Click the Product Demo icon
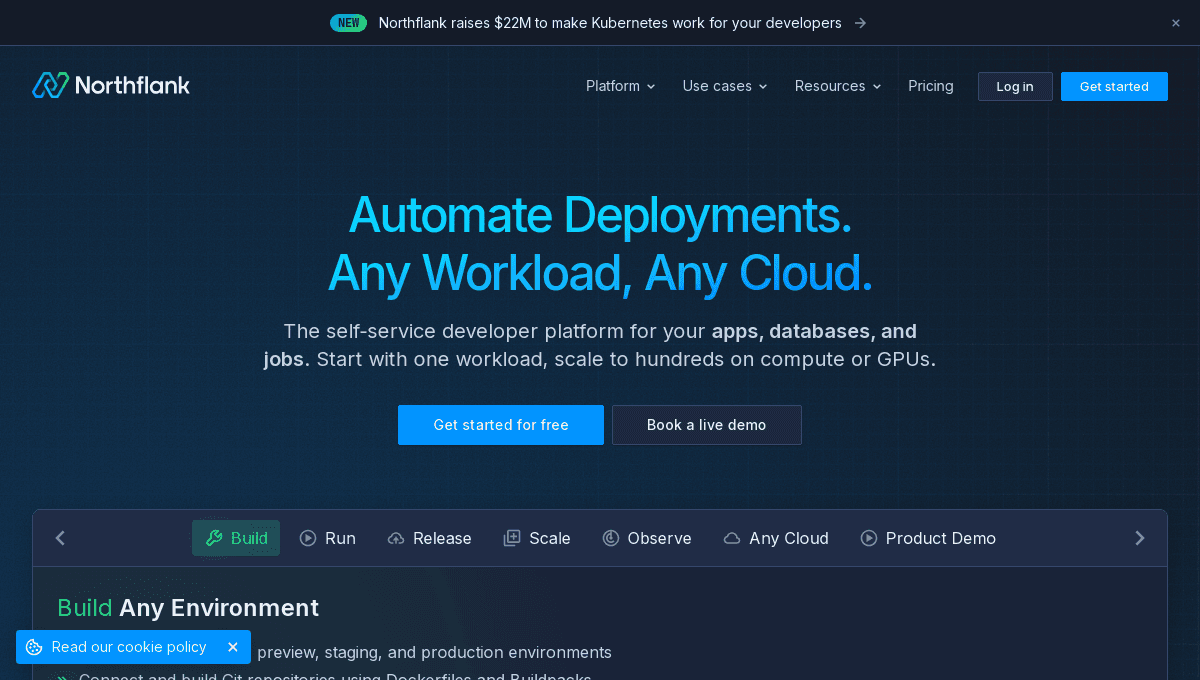Image resolution: width=1200 pixels, height=680 pixels. click(x=868, y=538)
